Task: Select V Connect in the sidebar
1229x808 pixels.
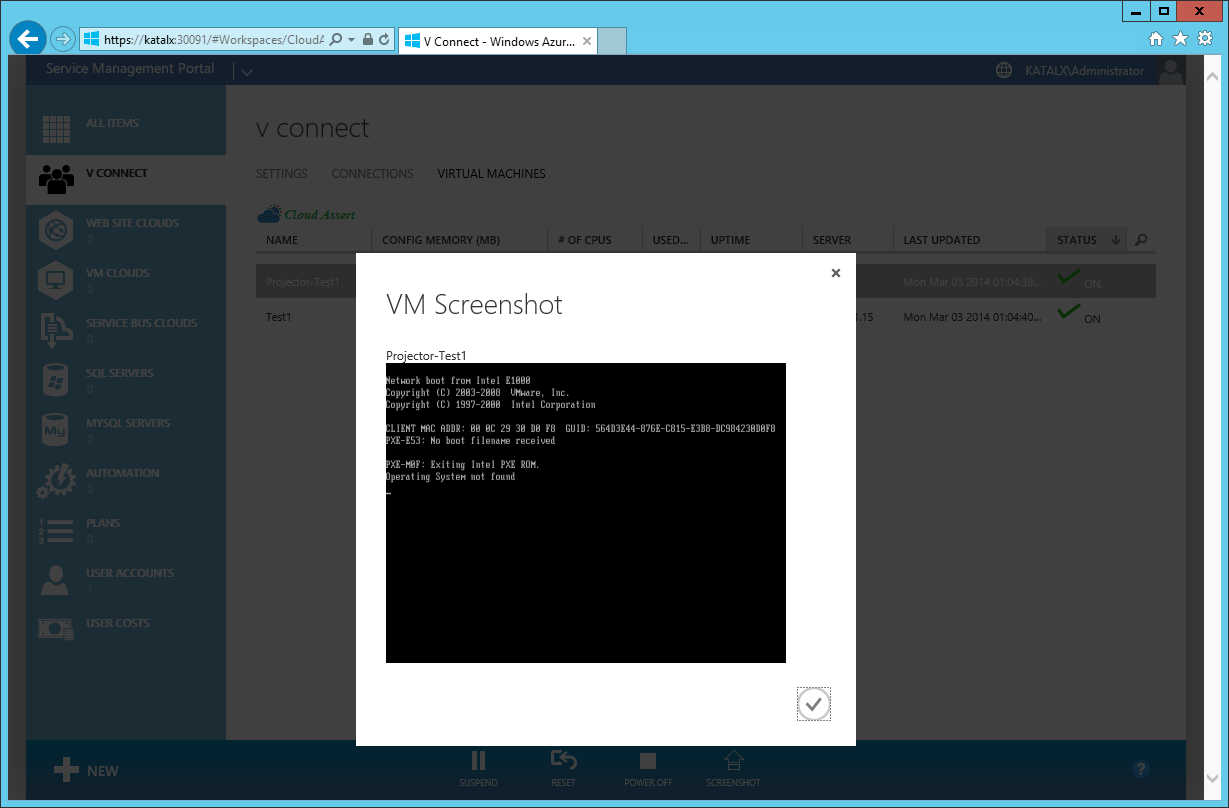Action: coord(126,180)
